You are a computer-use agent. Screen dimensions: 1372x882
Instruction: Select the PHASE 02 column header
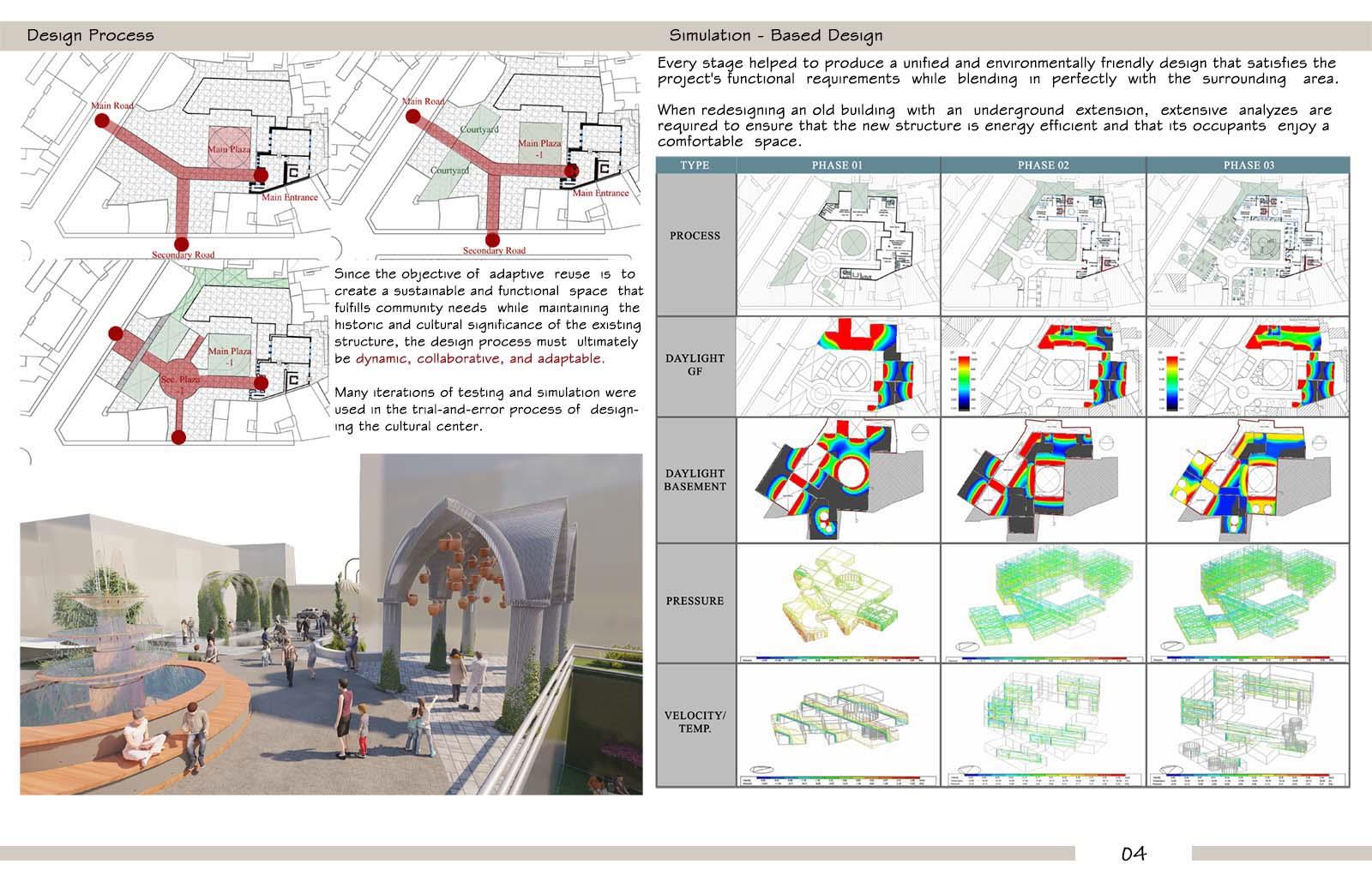tap(1043, 165)
